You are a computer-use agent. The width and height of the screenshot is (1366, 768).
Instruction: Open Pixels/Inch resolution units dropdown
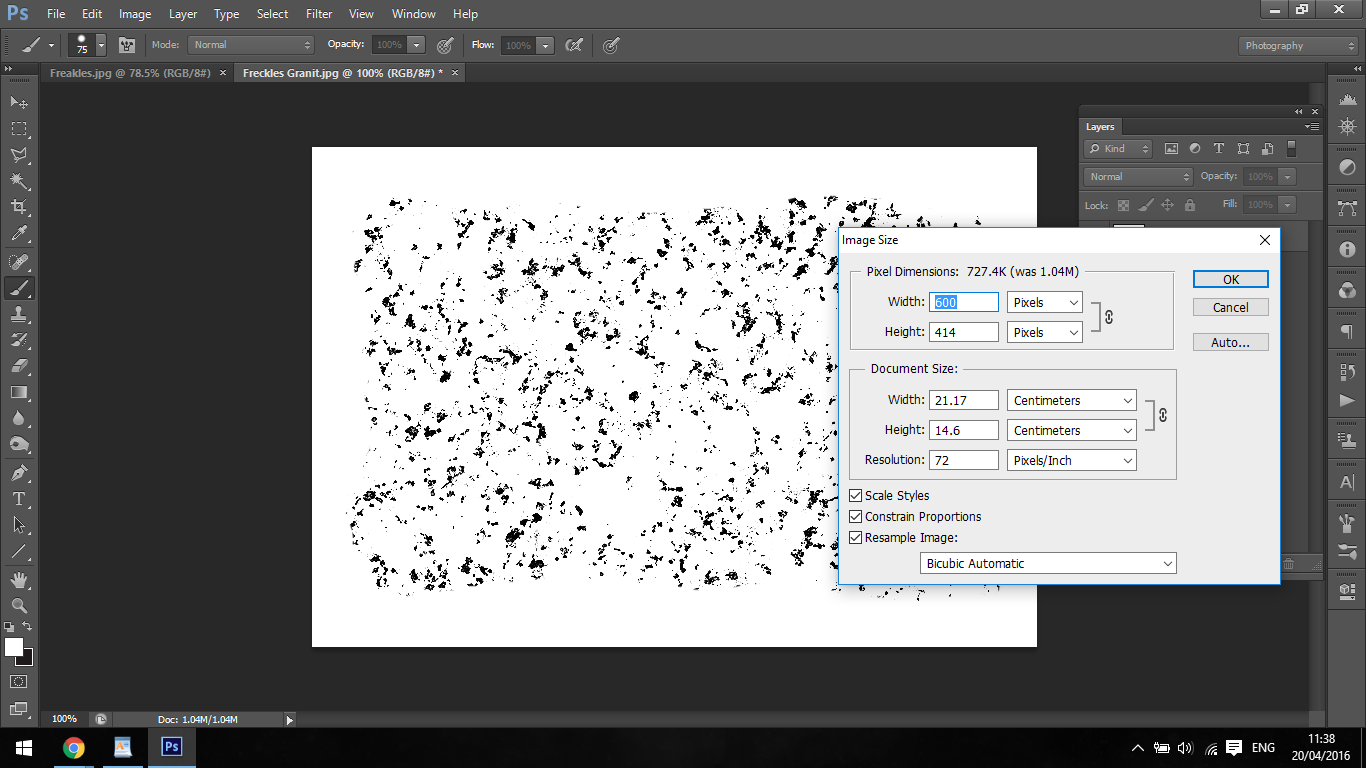1072,460
